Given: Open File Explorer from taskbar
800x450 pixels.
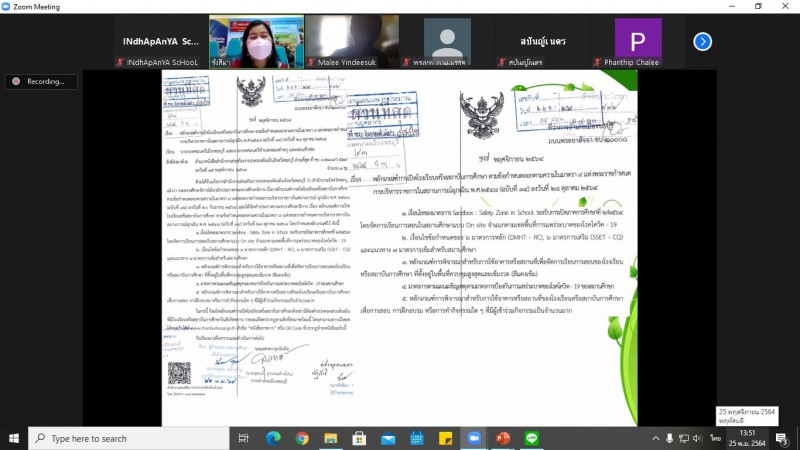Looking at the screenshot, I should tap(331, 438).
